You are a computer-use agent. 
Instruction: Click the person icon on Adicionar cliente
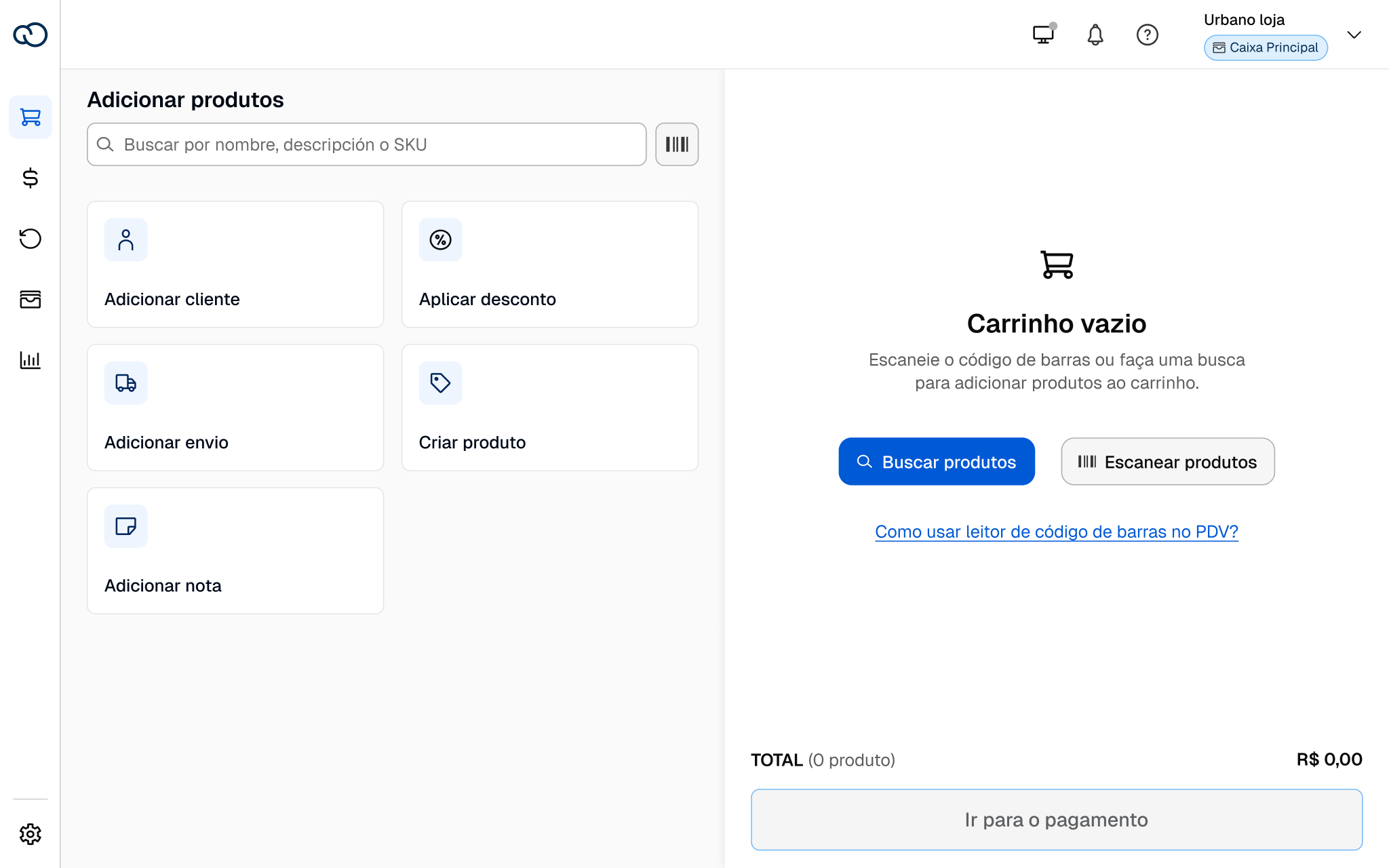[126, 240]
